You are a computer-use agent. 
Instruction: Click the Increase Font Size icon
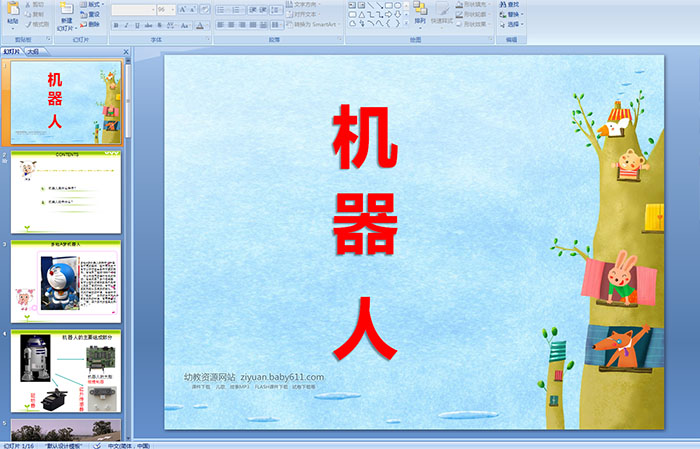click(182, 9)
